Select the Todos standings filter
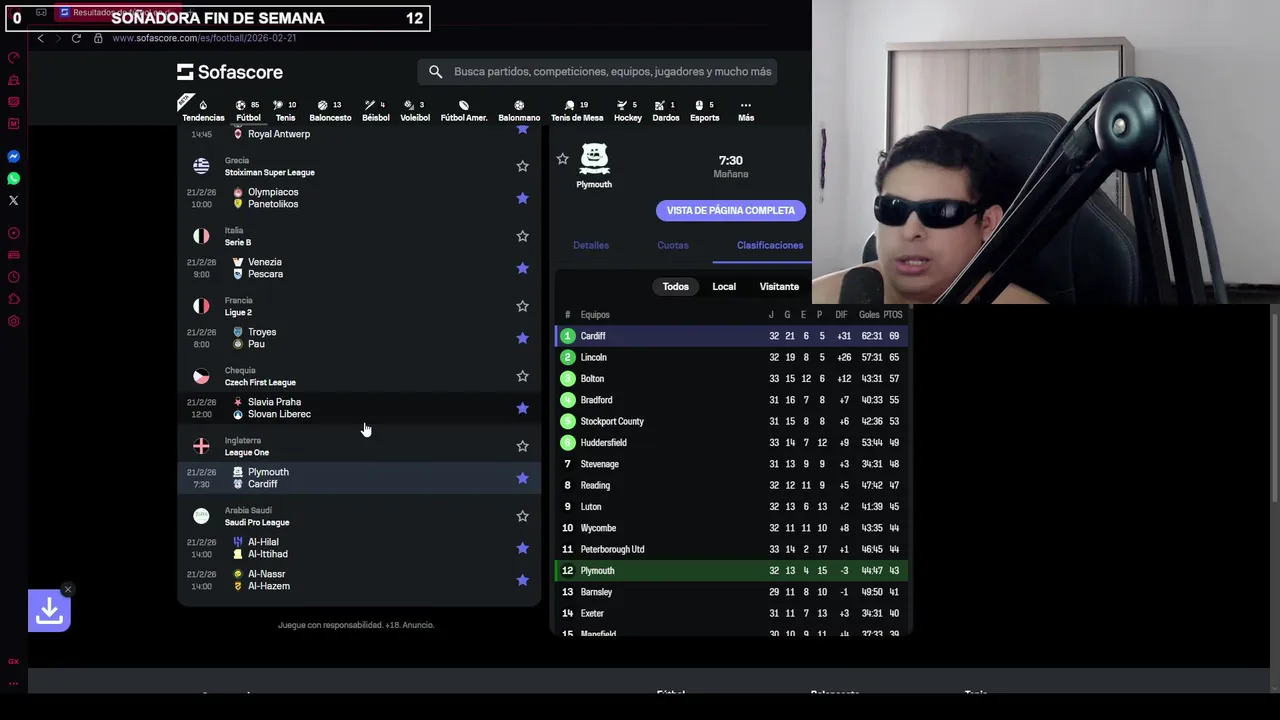1280x720 pixels. 675,287
